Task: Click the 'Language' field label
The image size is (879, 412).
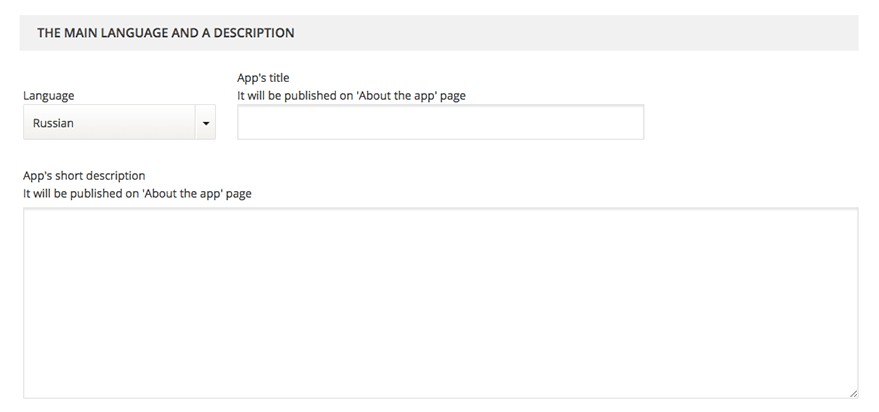Action: [x=48, y=96]
